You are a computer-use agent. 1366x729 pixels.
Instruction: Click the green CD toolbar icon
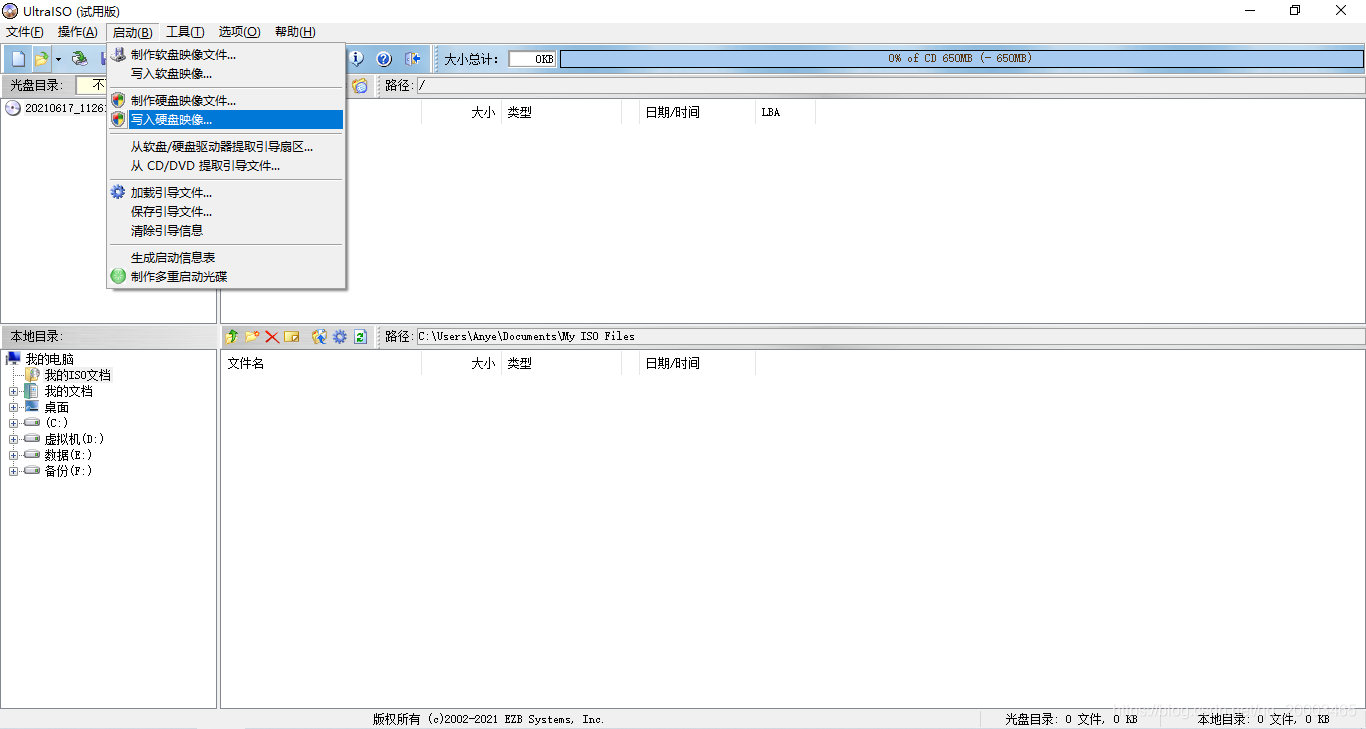pos(79,59)
